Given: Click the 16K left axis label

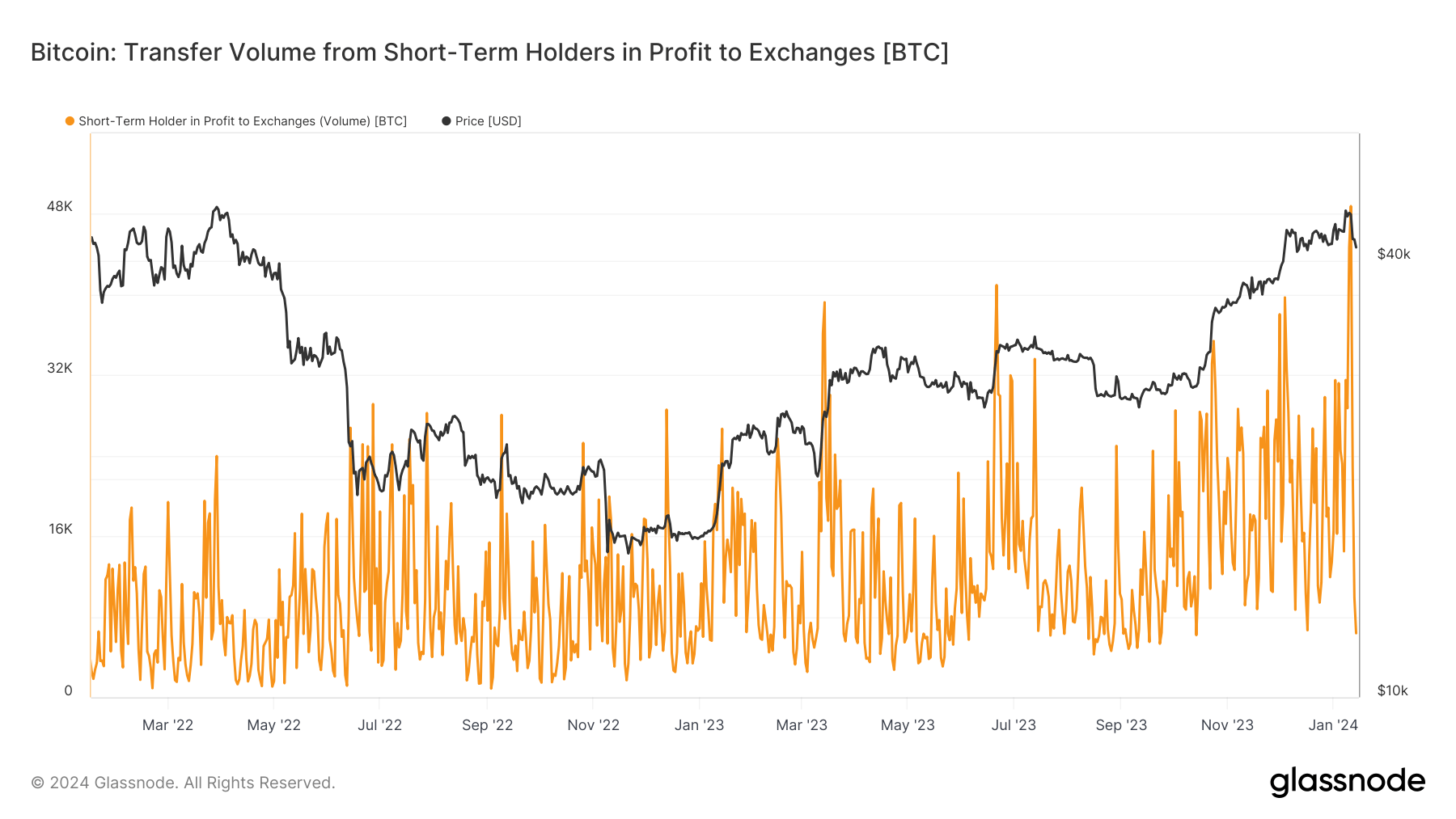Looking at the screenshot, I should 61,529.
